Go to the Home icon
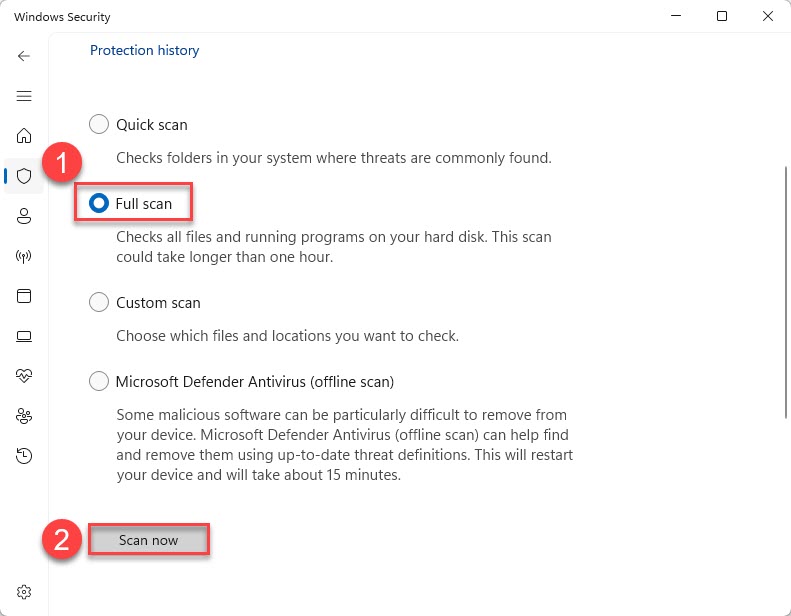The width and height of the screenshot is (791, 616). [x=24, y=136]
